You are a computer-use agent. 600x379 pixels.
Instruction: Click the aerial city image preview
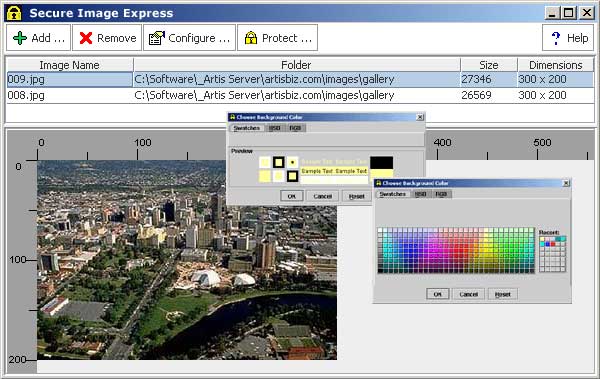187,260
